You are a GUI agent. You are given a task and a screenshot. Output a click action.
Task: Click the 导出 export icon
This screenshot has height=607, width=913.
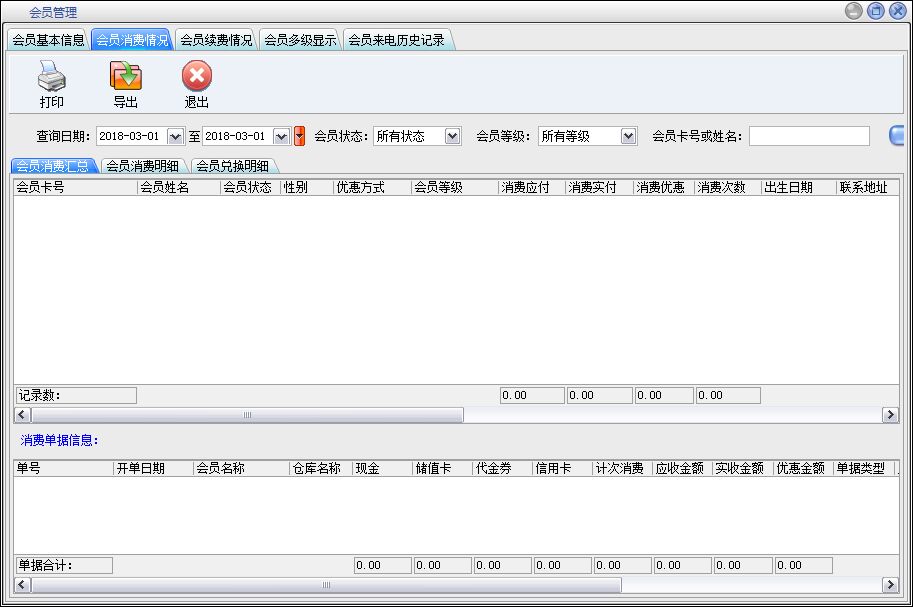tap(125, 76)
